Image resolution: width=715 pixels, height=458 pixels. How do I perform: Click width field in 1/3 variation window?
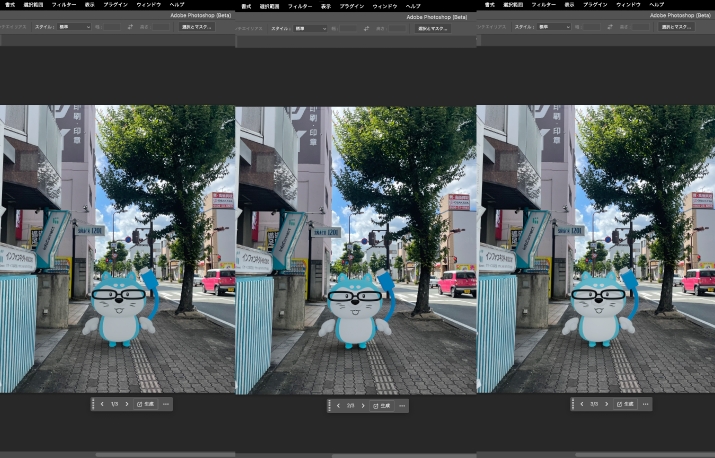click(112, 27)
